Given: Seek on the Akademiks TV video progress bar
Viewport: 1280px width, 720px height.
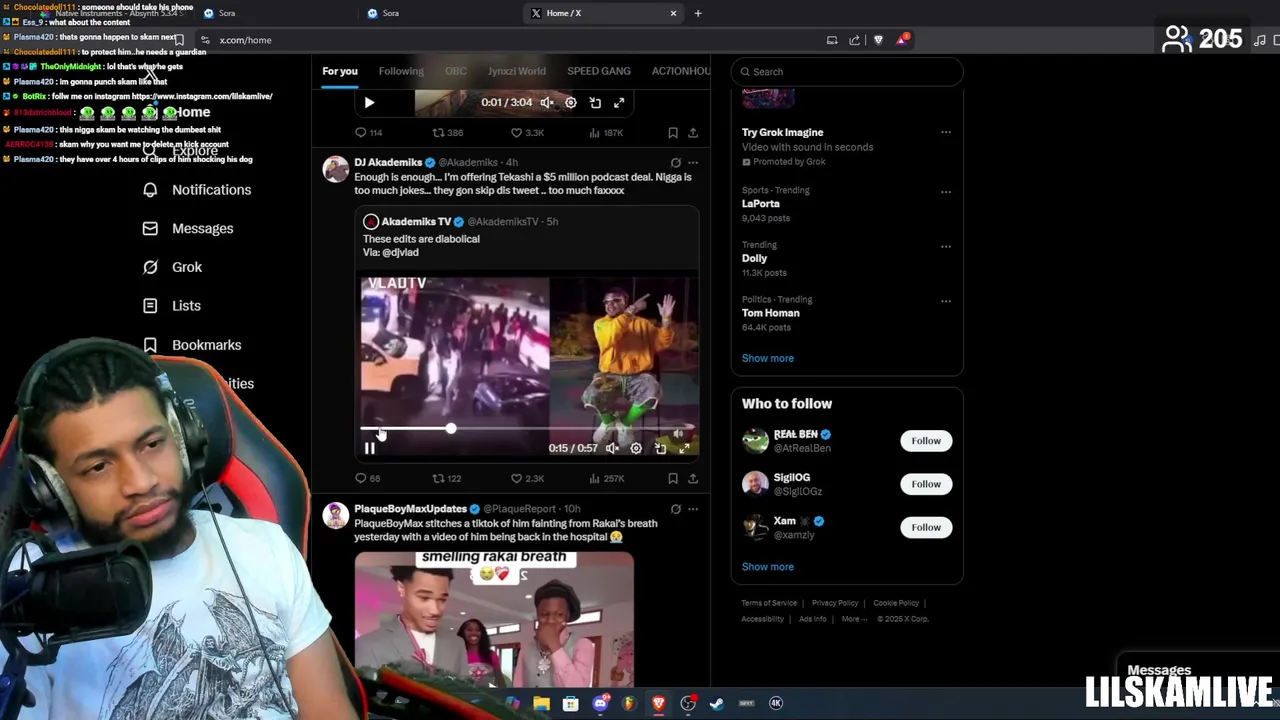Looking at the screenshot, I should (527, 429).
